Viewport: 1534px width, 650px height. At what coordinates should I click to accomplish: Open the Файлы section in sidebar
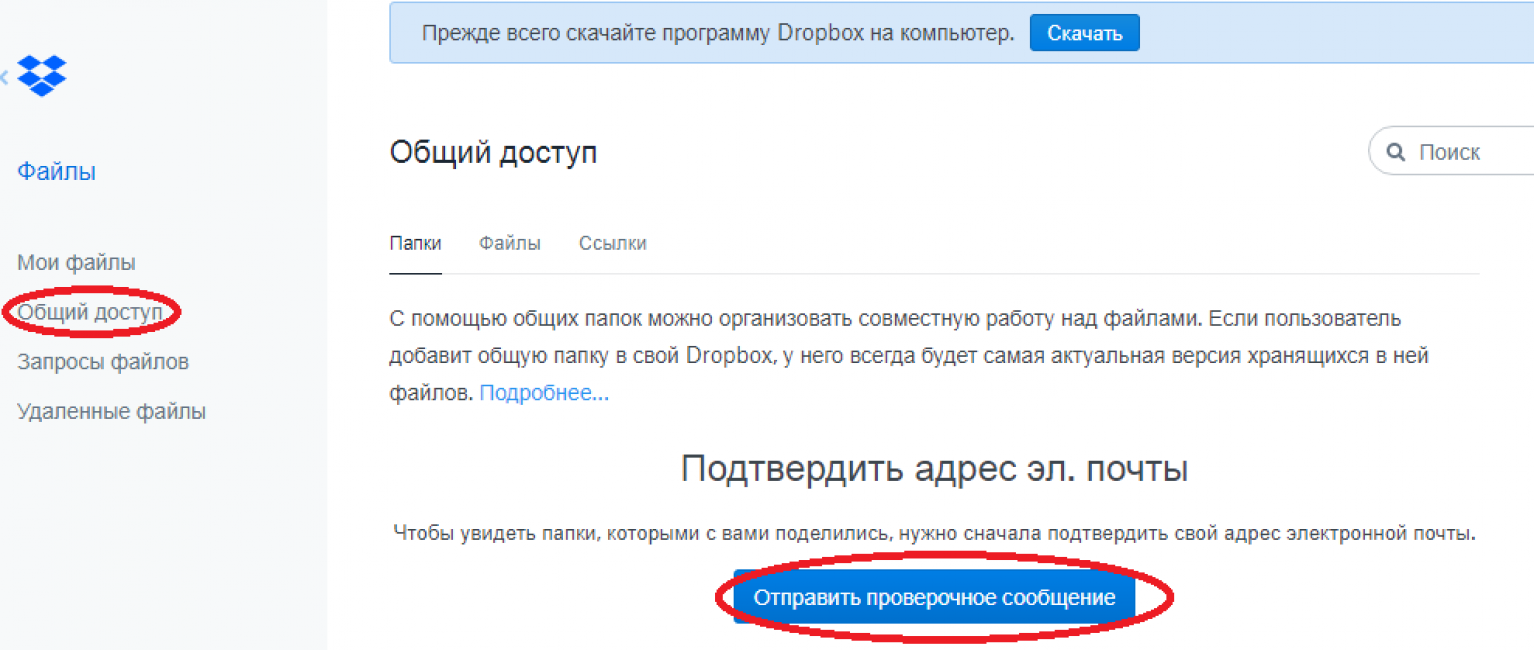57,171
